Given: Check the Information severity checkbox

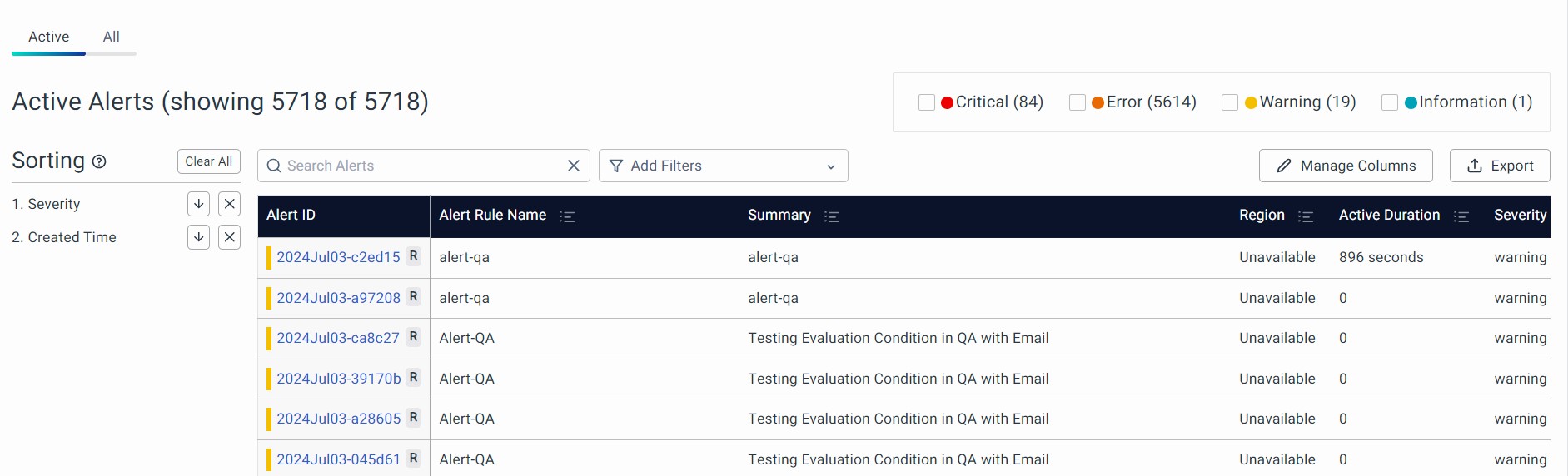Looking at the screenshot, I should pos(1389,102).
